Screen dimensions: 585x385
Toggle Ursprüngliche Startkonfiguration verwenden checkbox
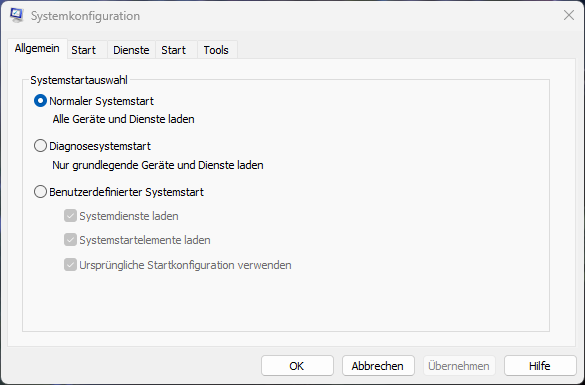[x=70, y=265]
